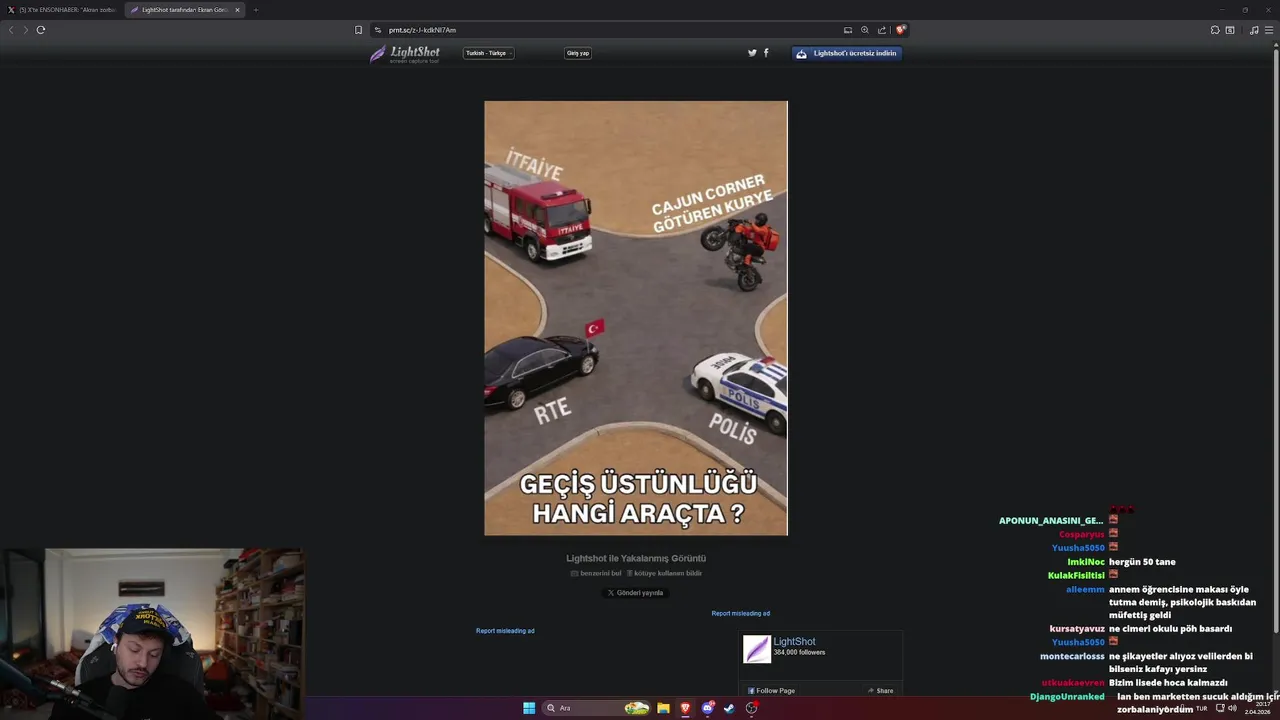Open site settings icon beside URL
The height and width of the screenshot is (720, 1280).
(378, 30)
